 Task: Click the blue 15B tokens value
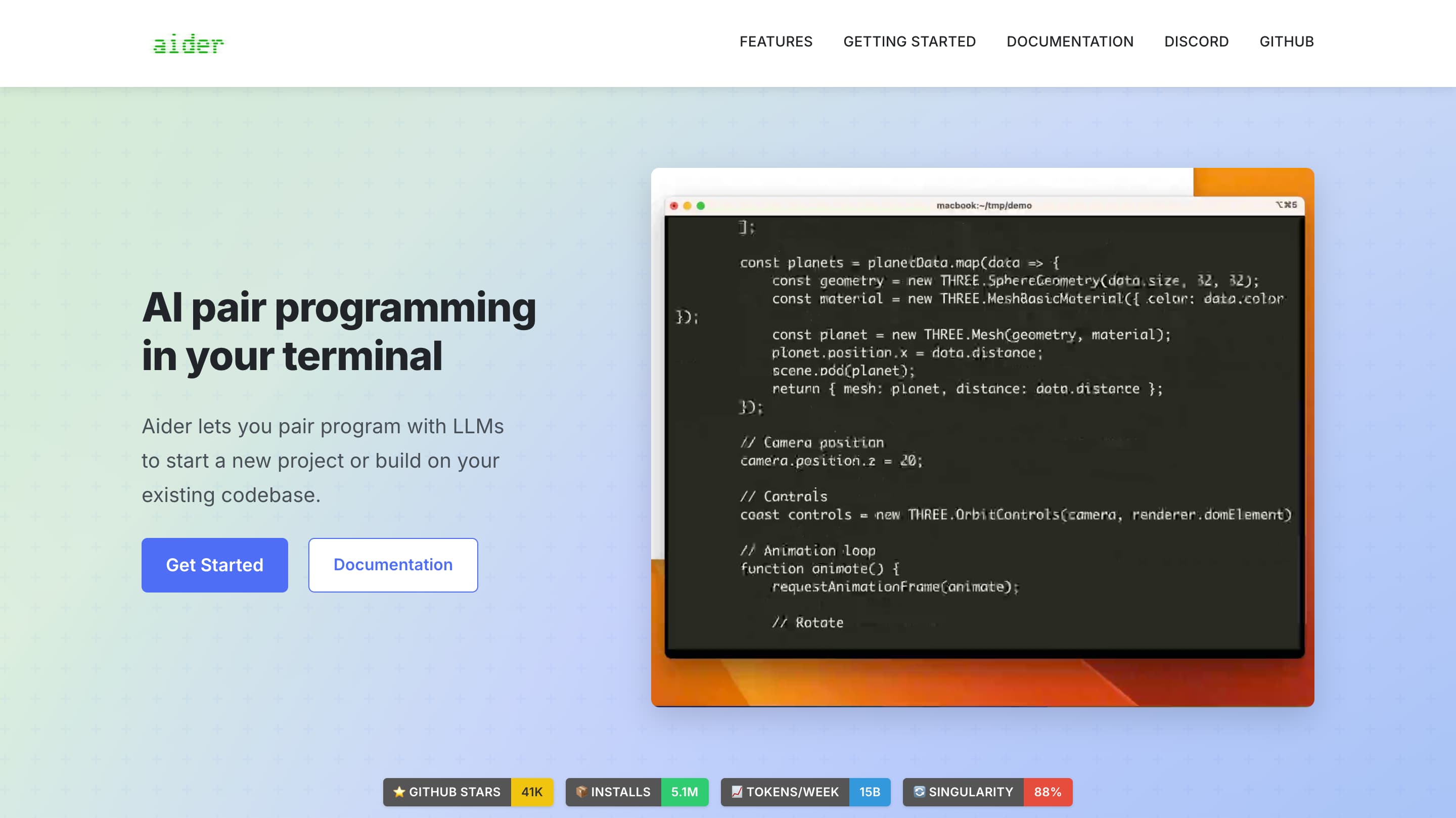(870, 792)
